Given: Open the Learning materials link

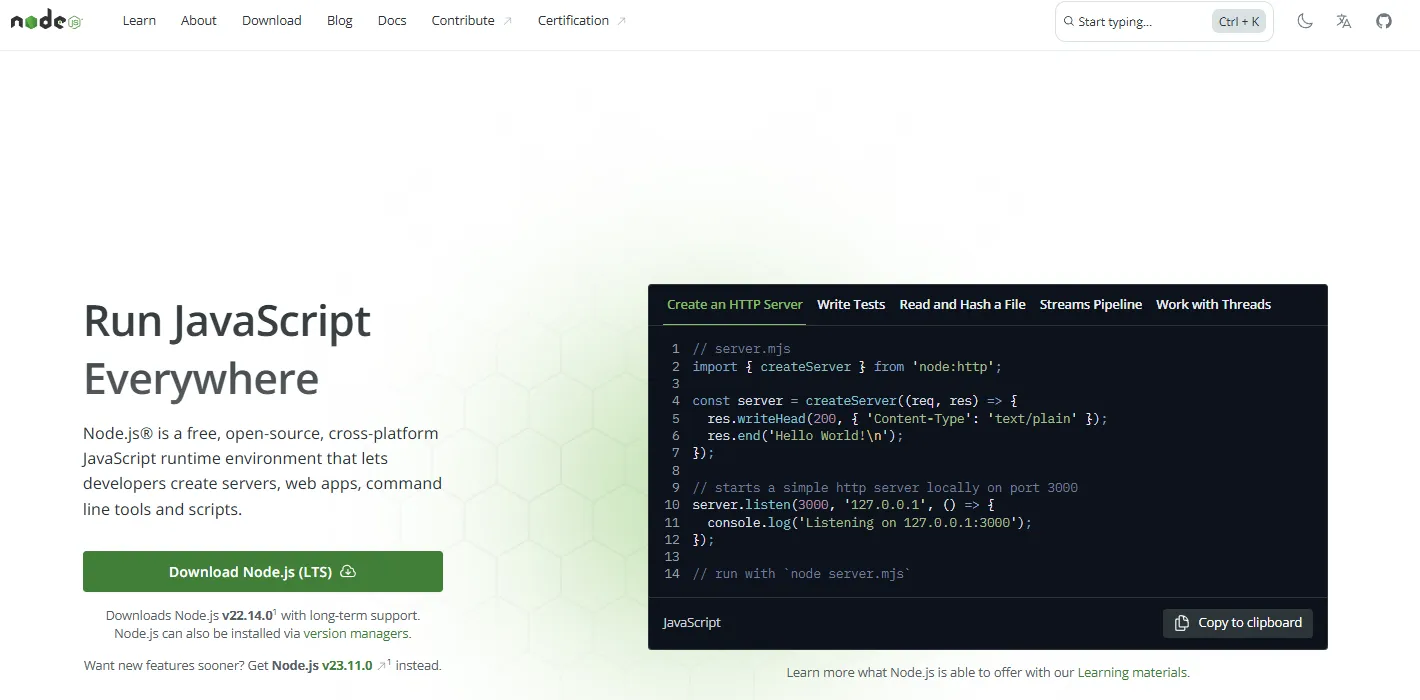Looking at the screenshot, I should pos(1132,672).
